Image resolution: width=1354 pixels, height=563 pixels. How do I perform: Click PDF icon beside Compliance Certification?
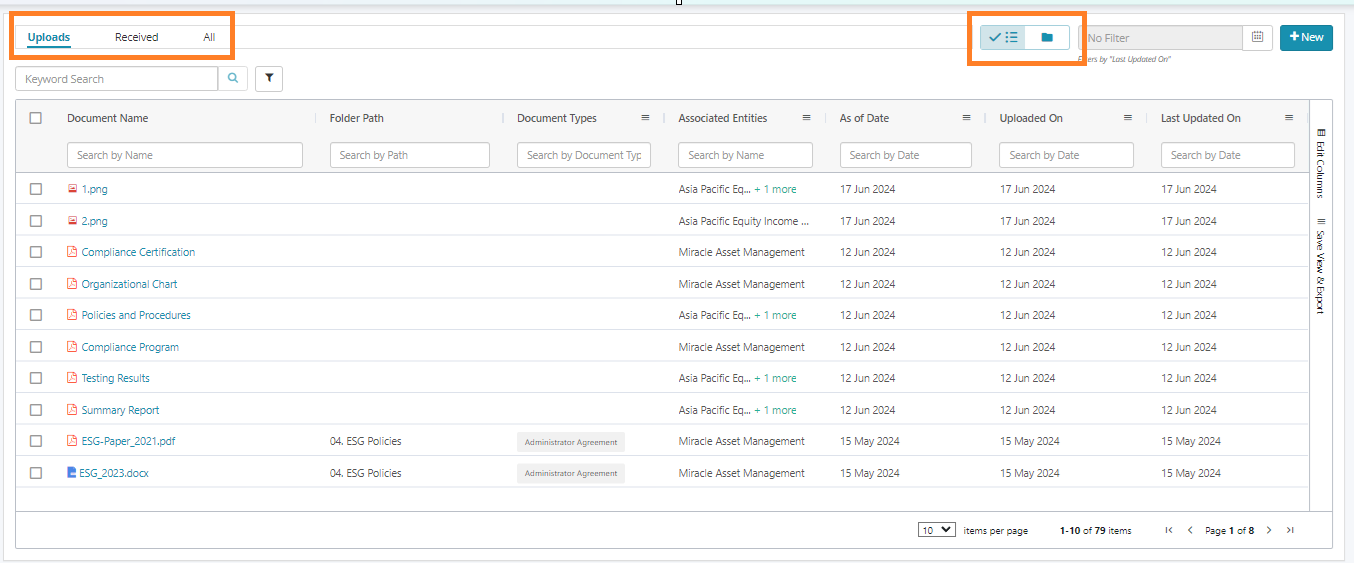pos(72,252)
